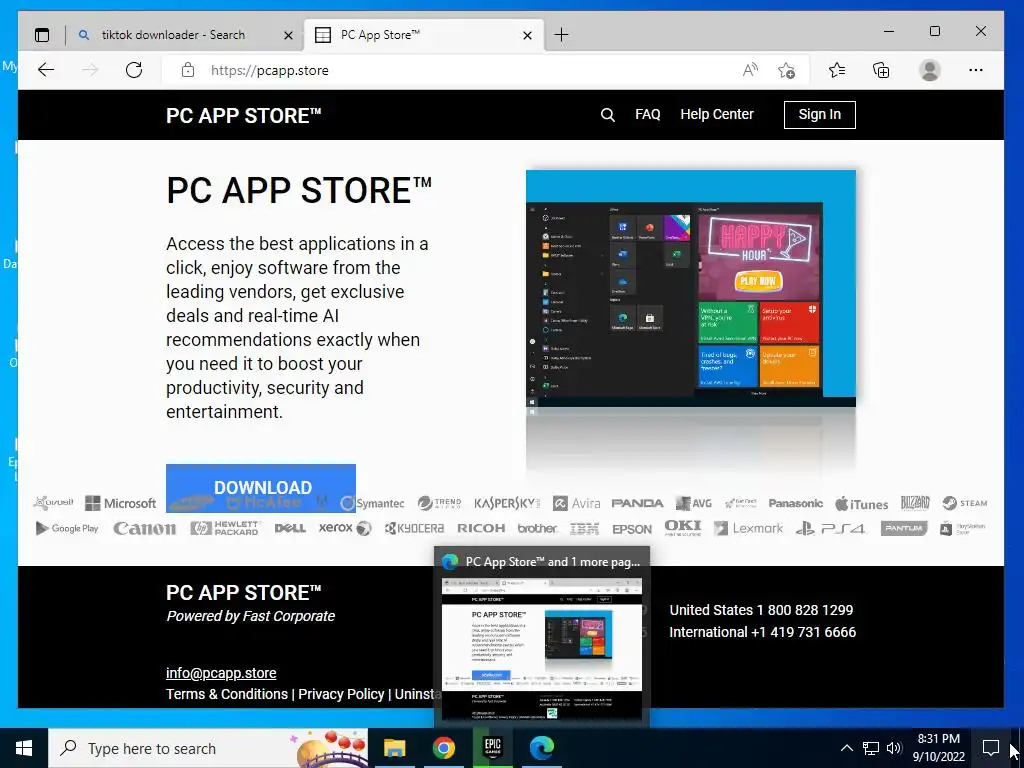Click the iTunes vendor logo
1024x768 pixels.
861,504
